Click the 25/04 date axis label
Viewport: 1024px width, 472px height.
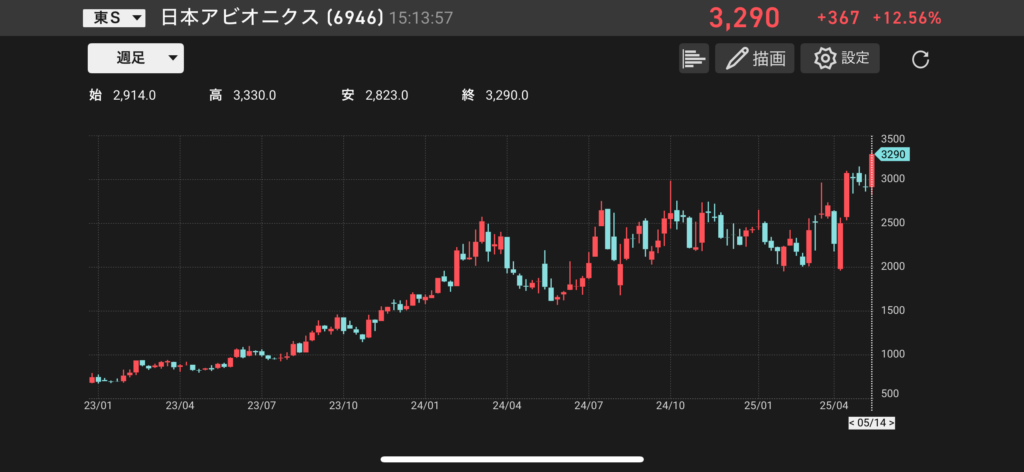click(x=835, y=405)
